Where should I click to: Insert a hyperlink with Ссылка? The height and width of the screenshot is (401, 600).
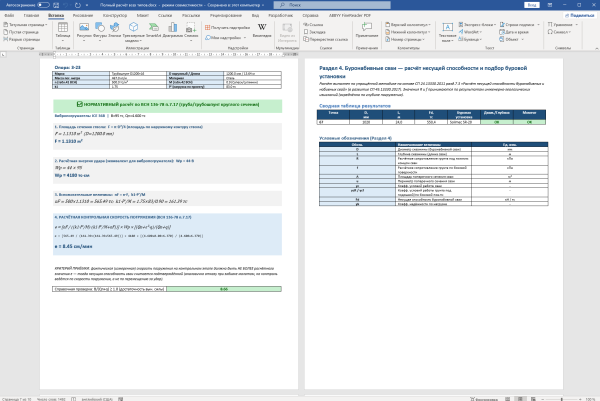coord(313,24)
